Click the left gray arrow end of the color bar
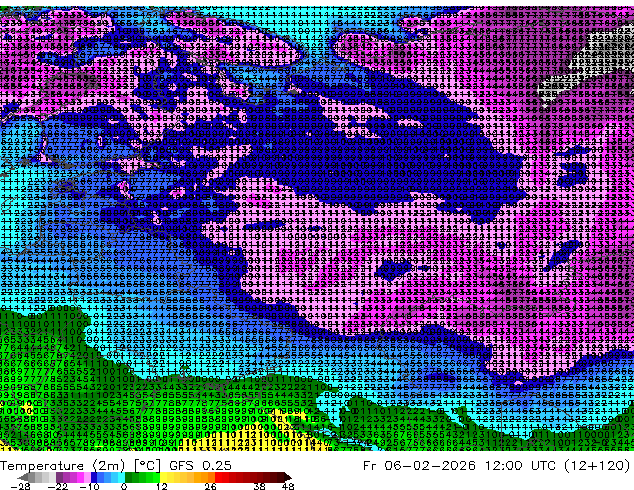Image resolution: width=634 pixels, height=490 pixels. [23, 477]
